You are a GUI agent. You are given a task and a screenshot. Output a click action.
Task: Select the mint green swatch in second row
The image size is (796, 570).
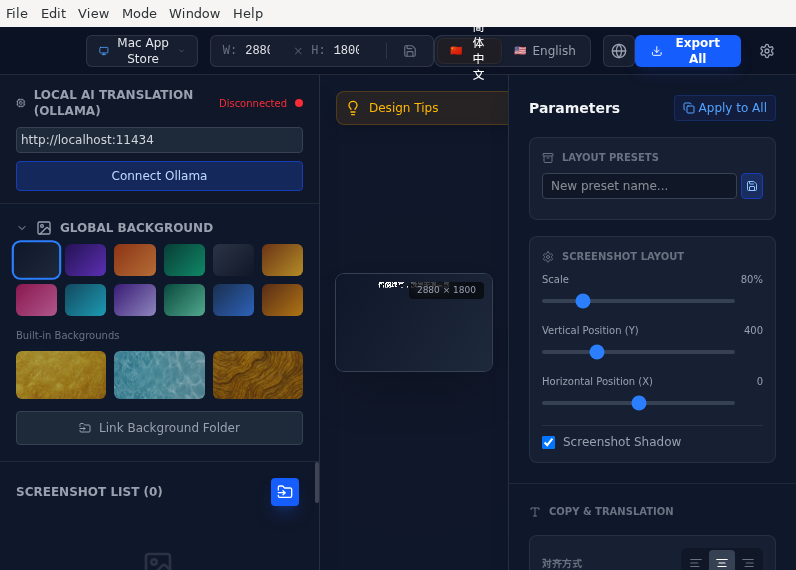pos(184,300)
